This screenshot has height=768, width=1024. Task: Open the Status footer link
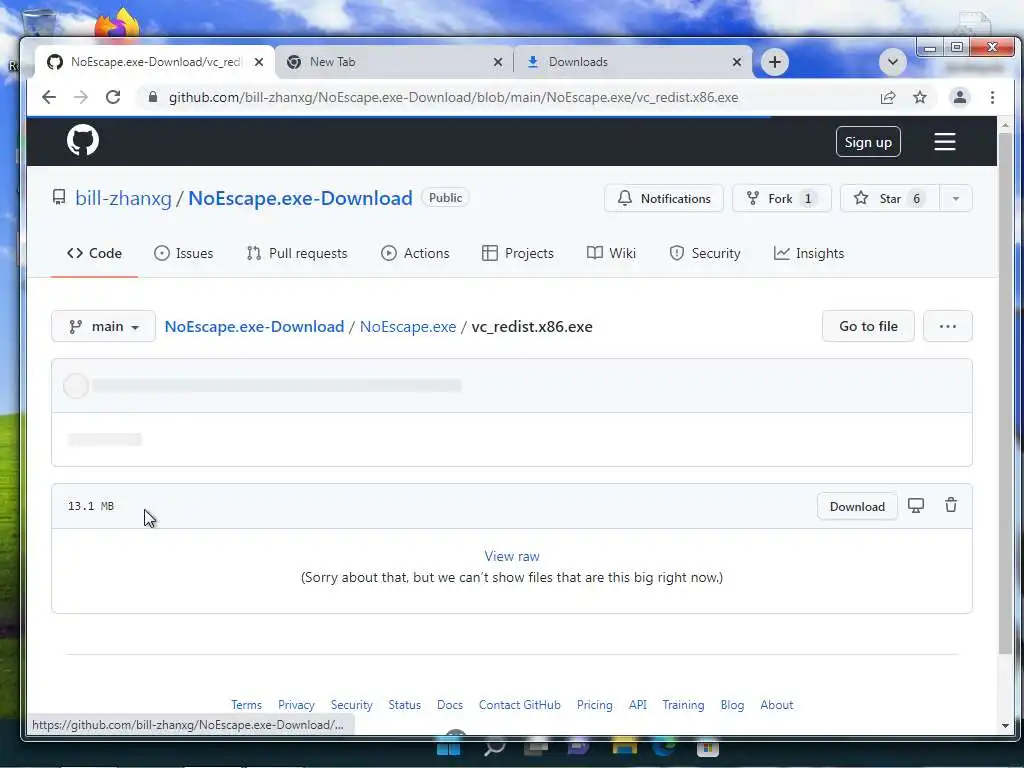[x=404, y=705]
